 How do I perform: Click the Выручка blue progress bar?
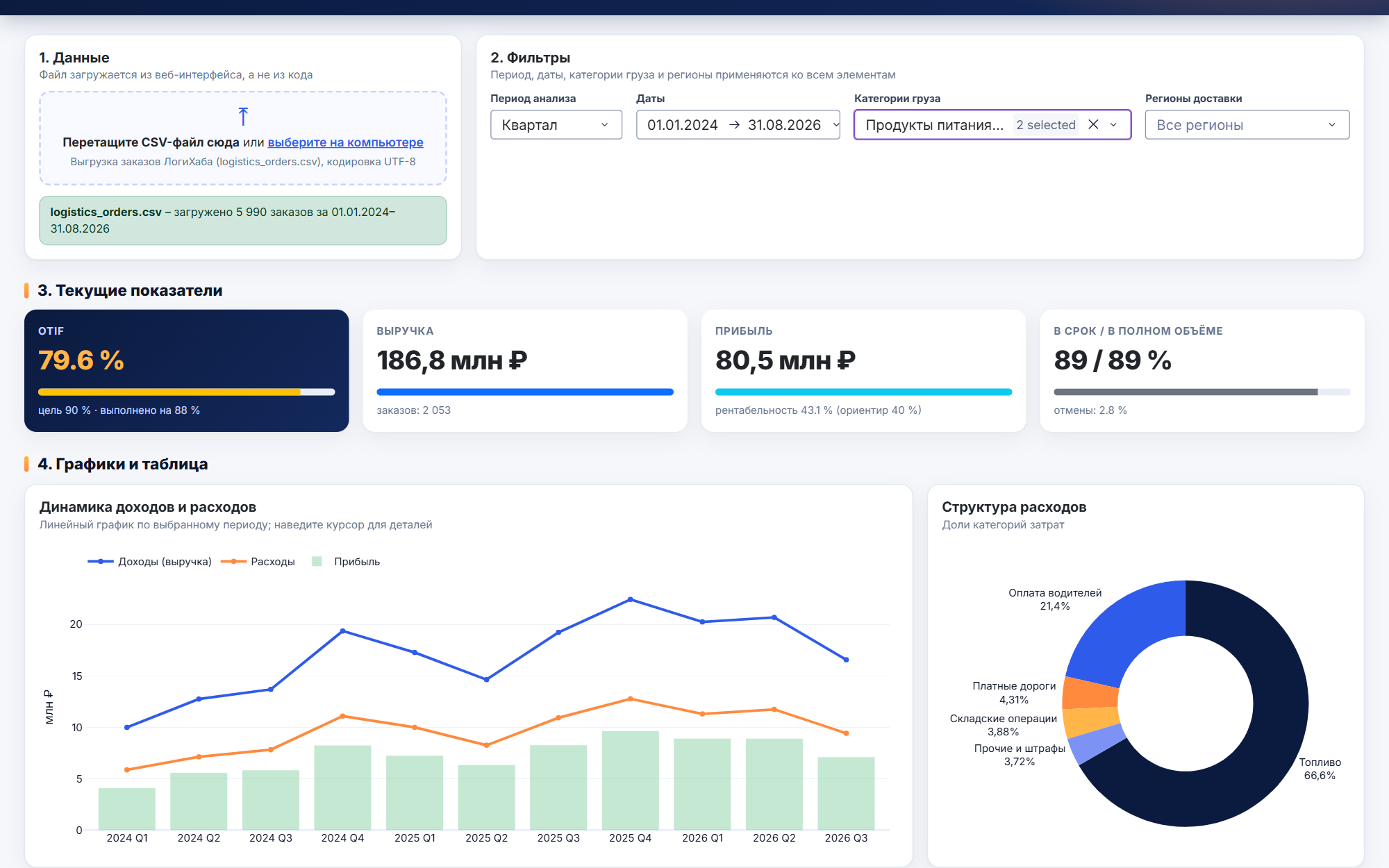(x=525, y=392)
